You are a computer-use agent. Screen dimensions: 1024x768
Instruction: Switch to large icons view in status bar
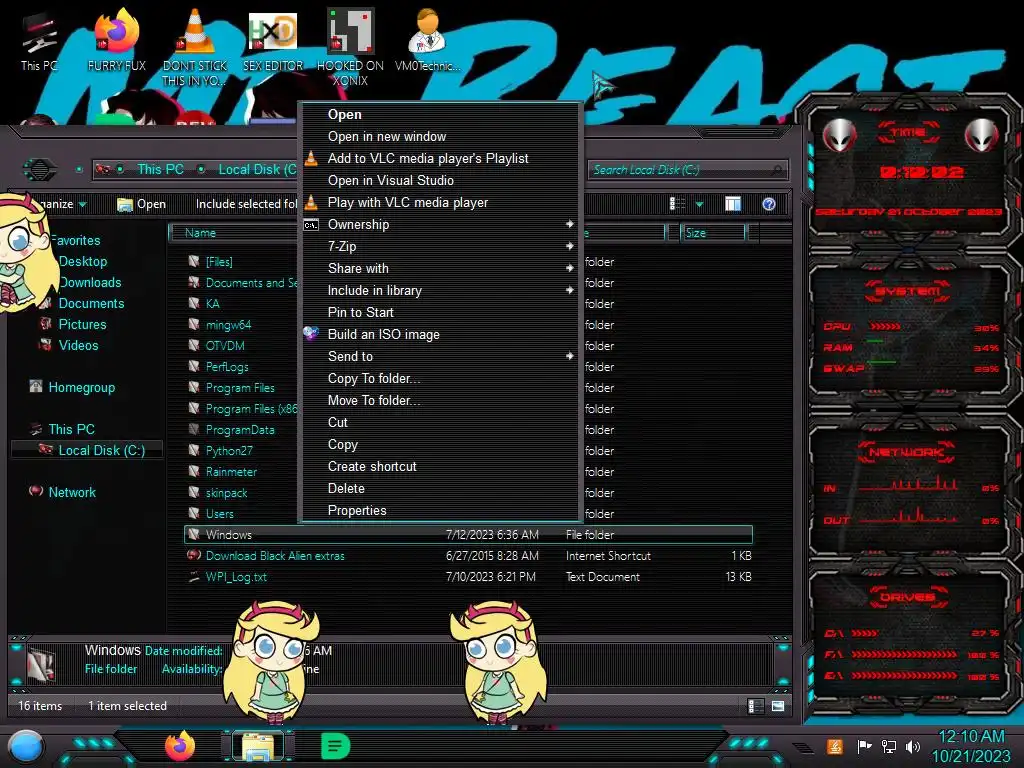(778, 706)
